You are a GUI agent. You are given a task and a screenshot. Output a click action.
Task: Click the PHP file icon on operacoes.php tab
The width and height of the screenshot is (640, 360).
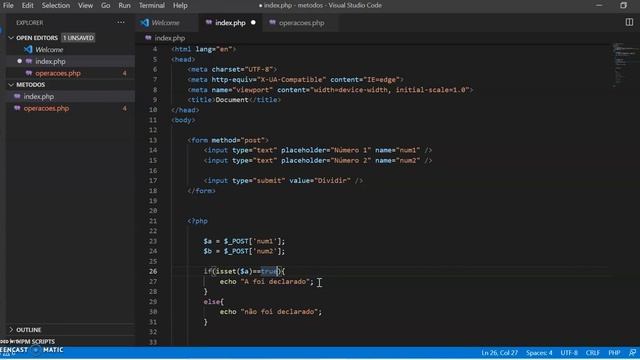(x=272, y=22)
